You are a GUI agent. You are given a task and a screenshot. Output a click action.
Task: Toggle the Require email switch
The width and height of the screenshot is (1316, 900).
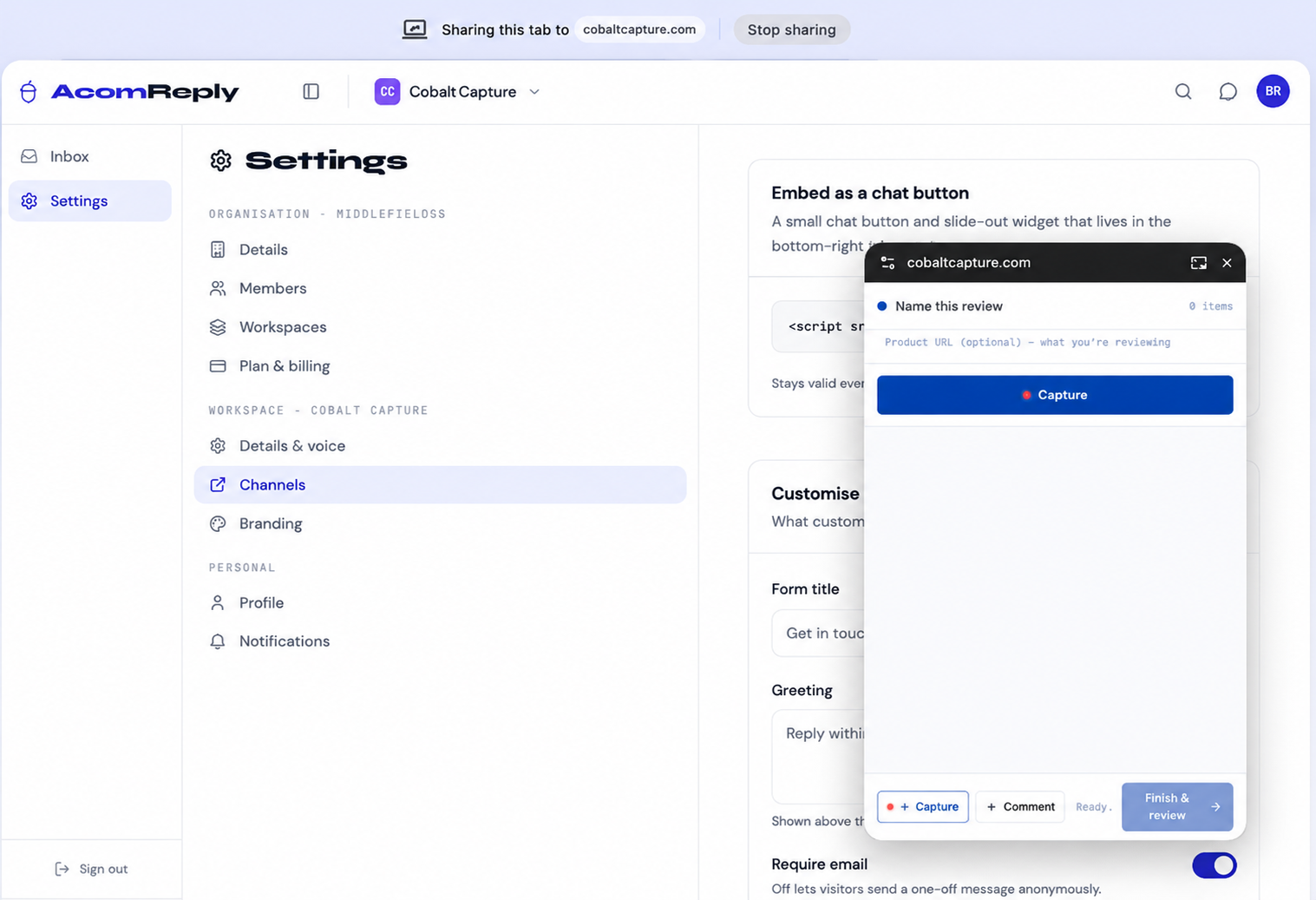tap(1214, 865)
